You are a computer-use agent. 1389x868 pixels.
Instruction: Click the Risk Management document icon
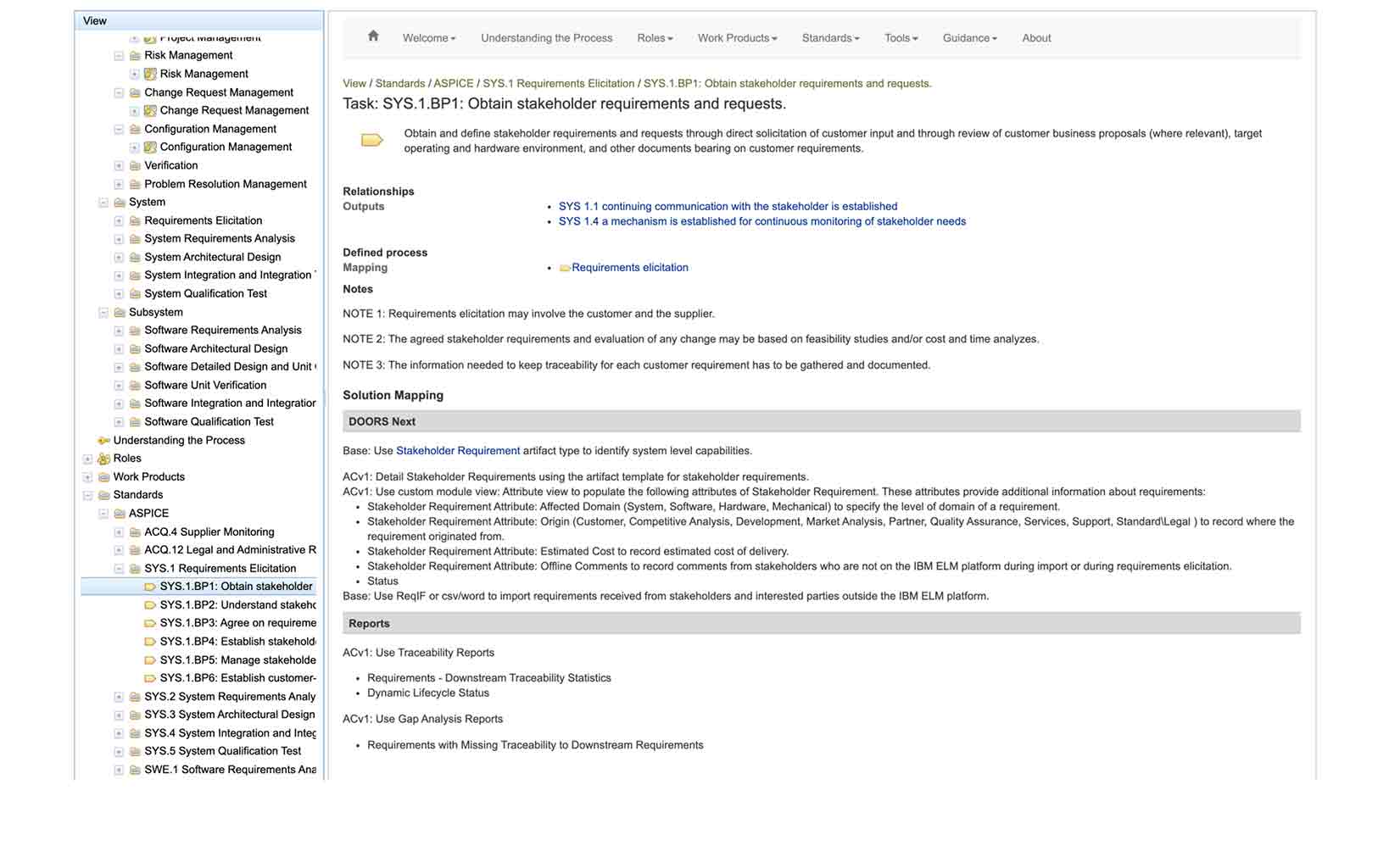pos(150,74)
